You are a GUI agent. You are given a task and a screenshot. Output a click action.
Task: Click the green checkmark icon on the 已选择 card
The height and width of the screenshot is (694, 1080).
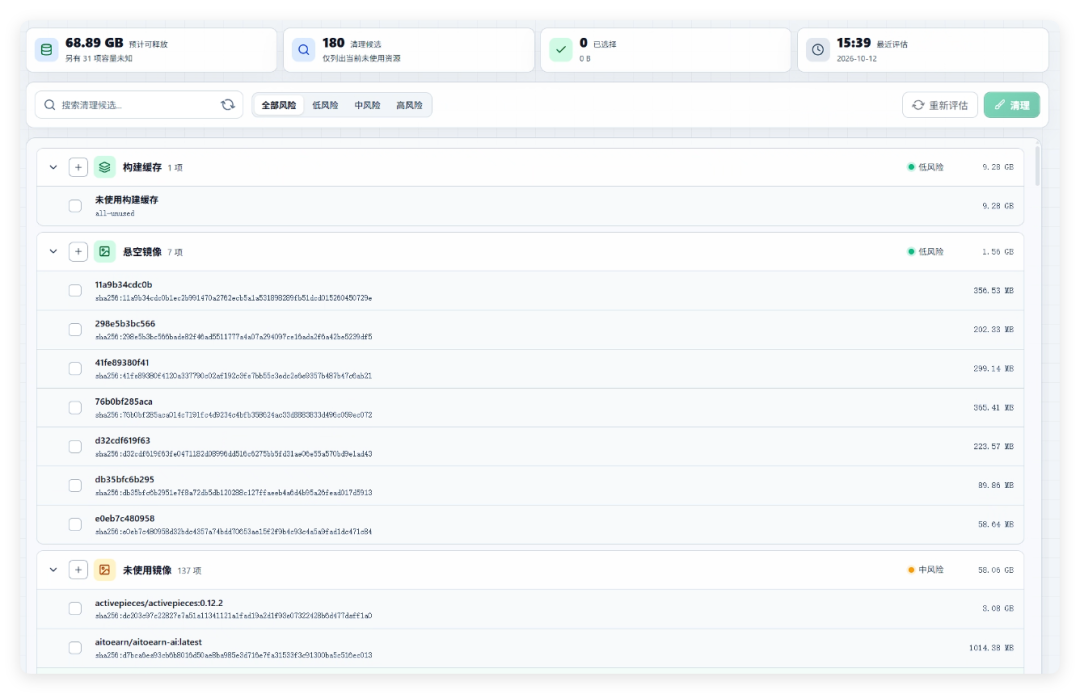[561, 50]
